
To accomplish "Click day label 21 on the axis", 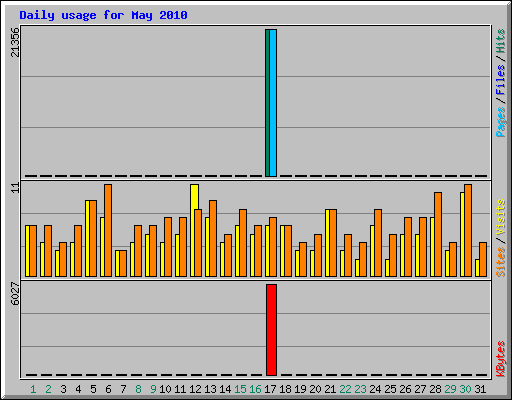I will [x=330, y=389].
